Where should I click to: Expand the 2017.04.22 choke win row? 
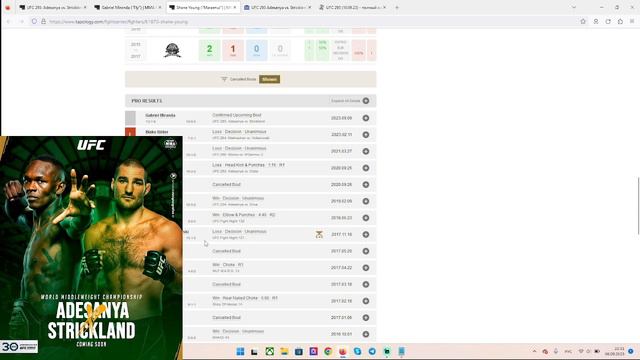coord(366,268)
